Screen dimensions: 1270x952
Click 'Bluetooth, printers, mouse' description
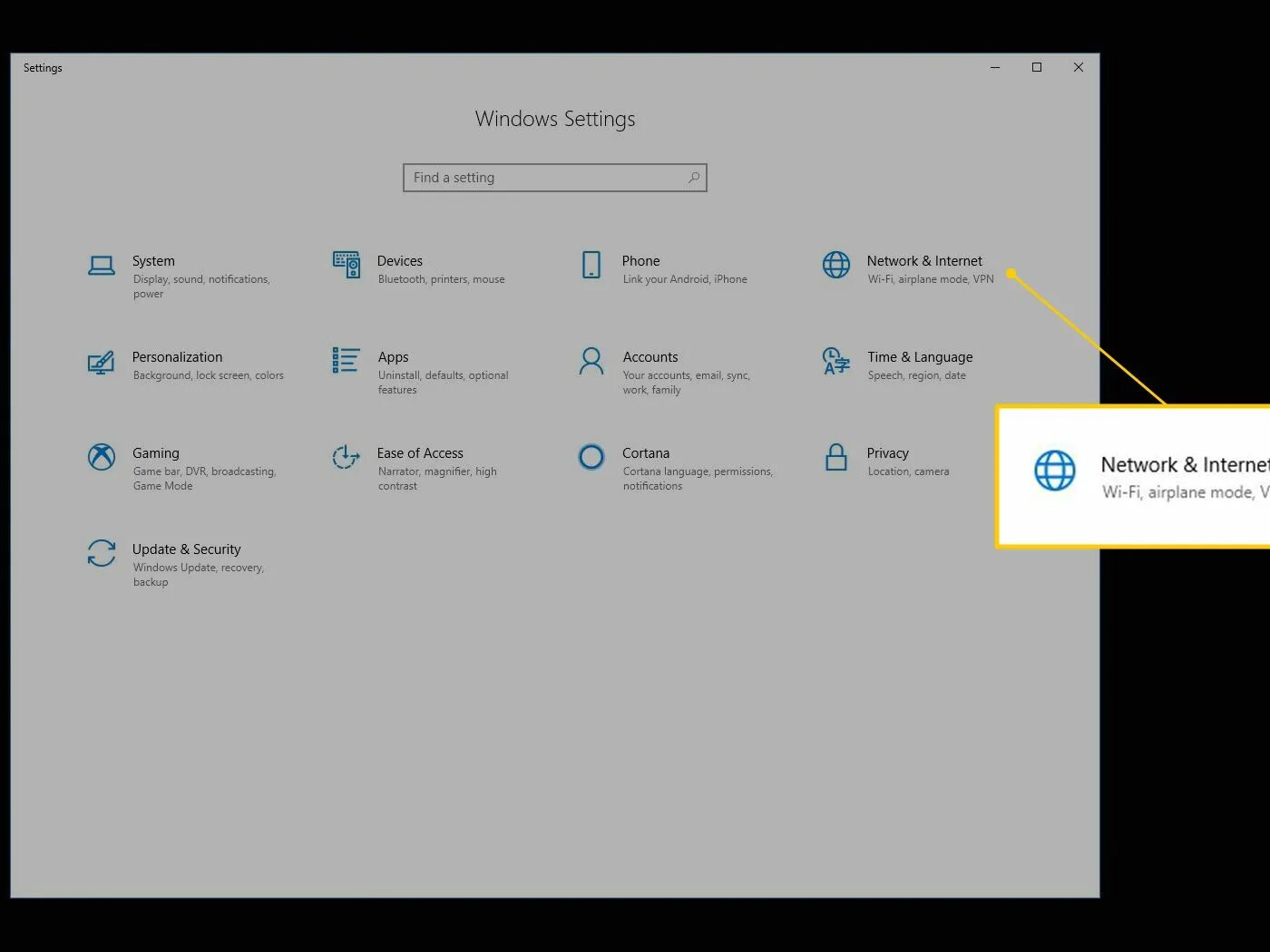click(442, 279)
